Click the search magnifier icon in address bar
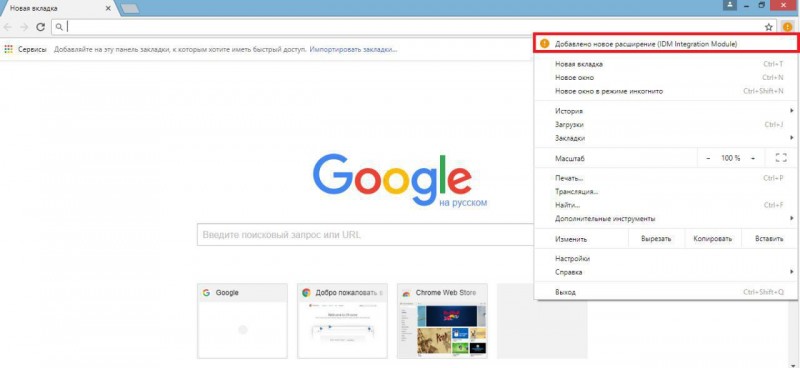The height and width of the screenshot is (368, 800). click(x=59, y=27)
